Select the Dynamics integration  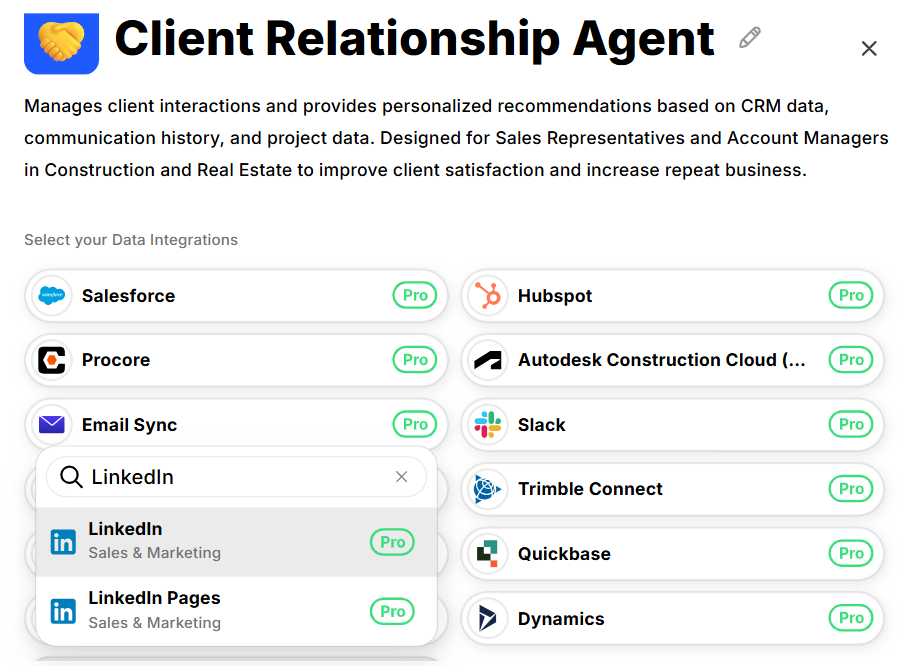tap(673, 618)
